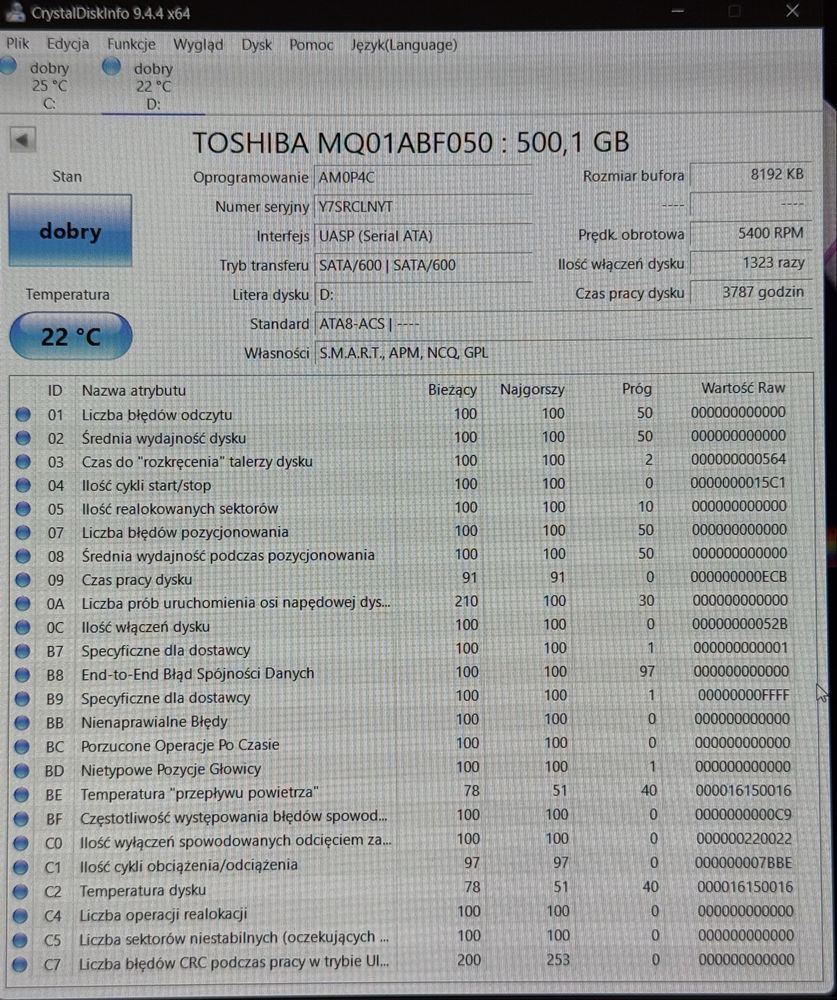Click the features field S.M.A.R.T., APM, NCQ, GPL
The height and width of the screenshot is (1000, 837).
point(563,352)
